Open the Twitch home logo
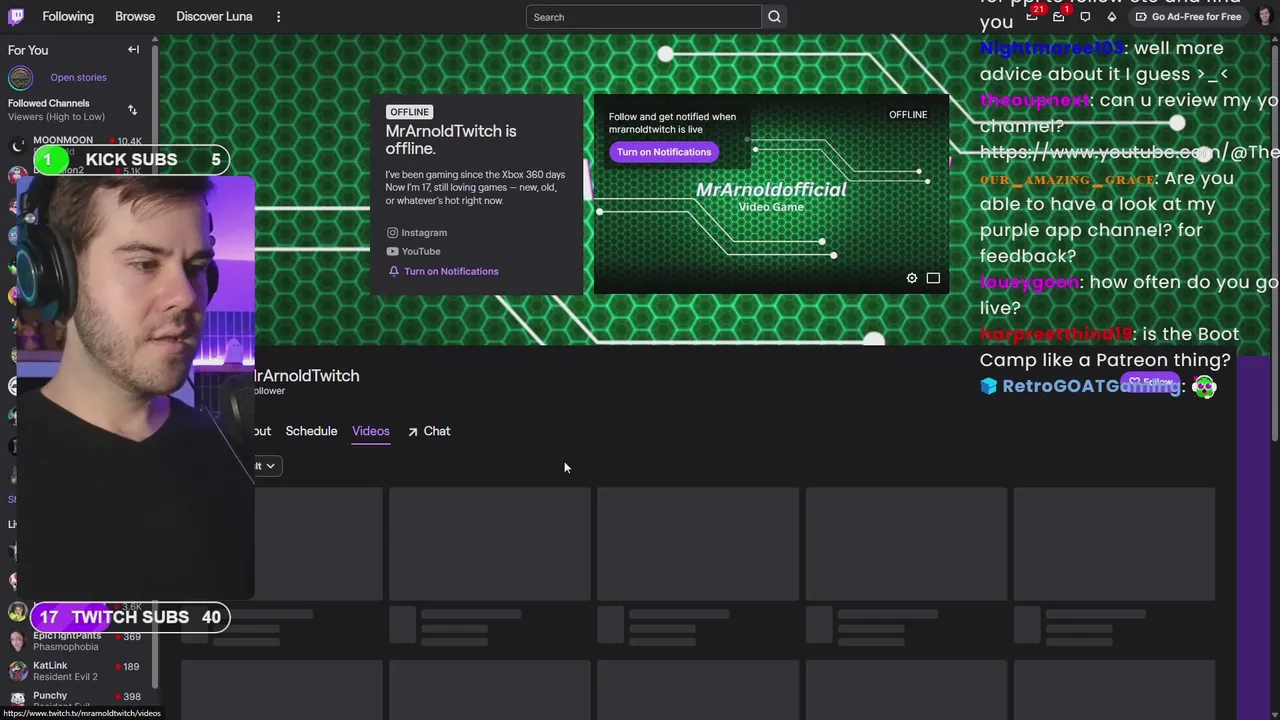Image resolution: width=1280 pixels, height=720 pixels. (x=16, y=16)
